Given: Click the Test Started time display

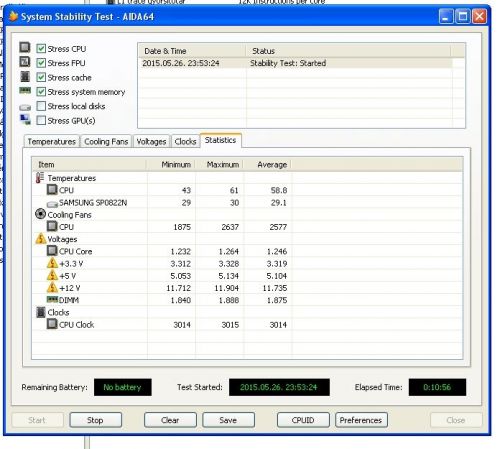Looking at the screenshot, I should [279, 387].
